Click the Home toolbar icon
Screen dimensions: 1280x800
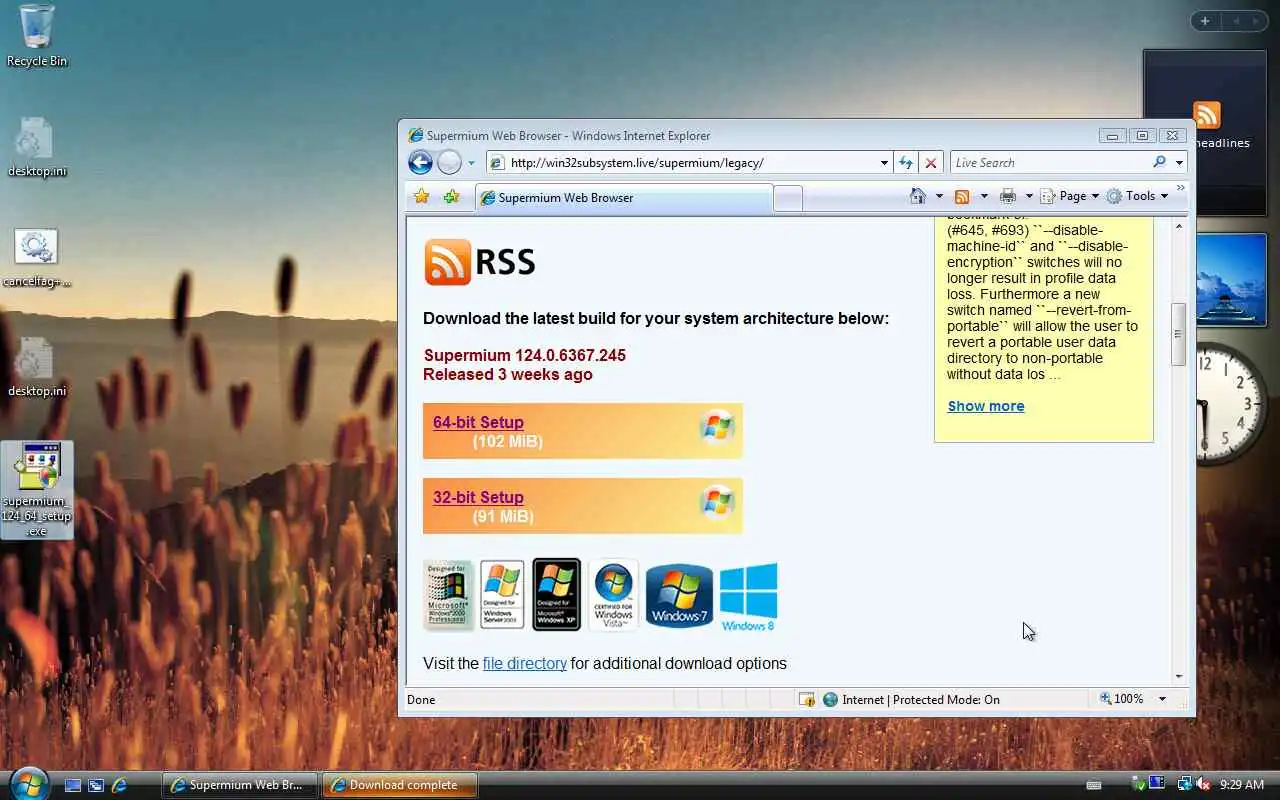coord(918,196)
